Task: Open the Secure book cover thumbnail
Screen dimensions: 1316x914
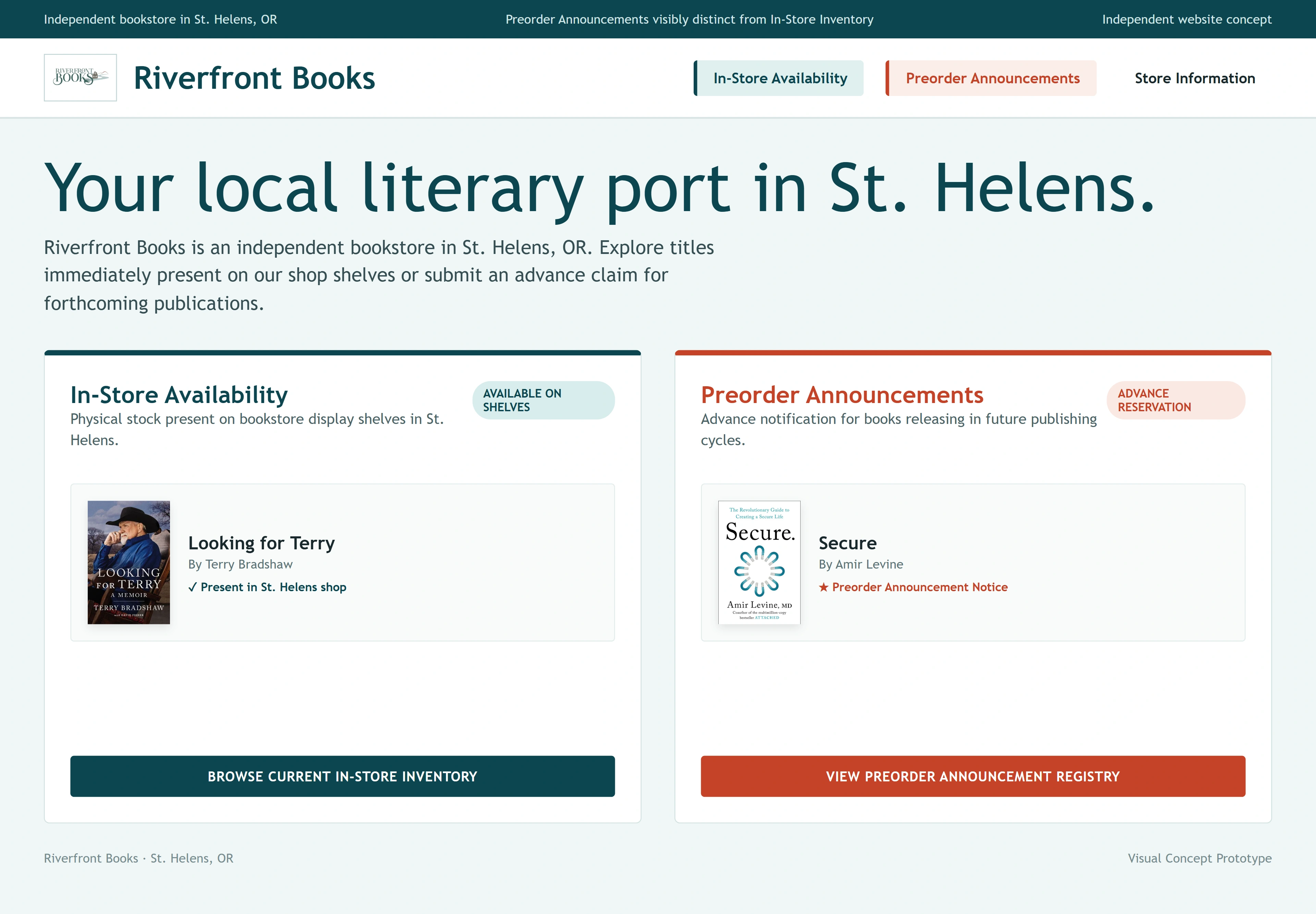Action: click(759, 562)
